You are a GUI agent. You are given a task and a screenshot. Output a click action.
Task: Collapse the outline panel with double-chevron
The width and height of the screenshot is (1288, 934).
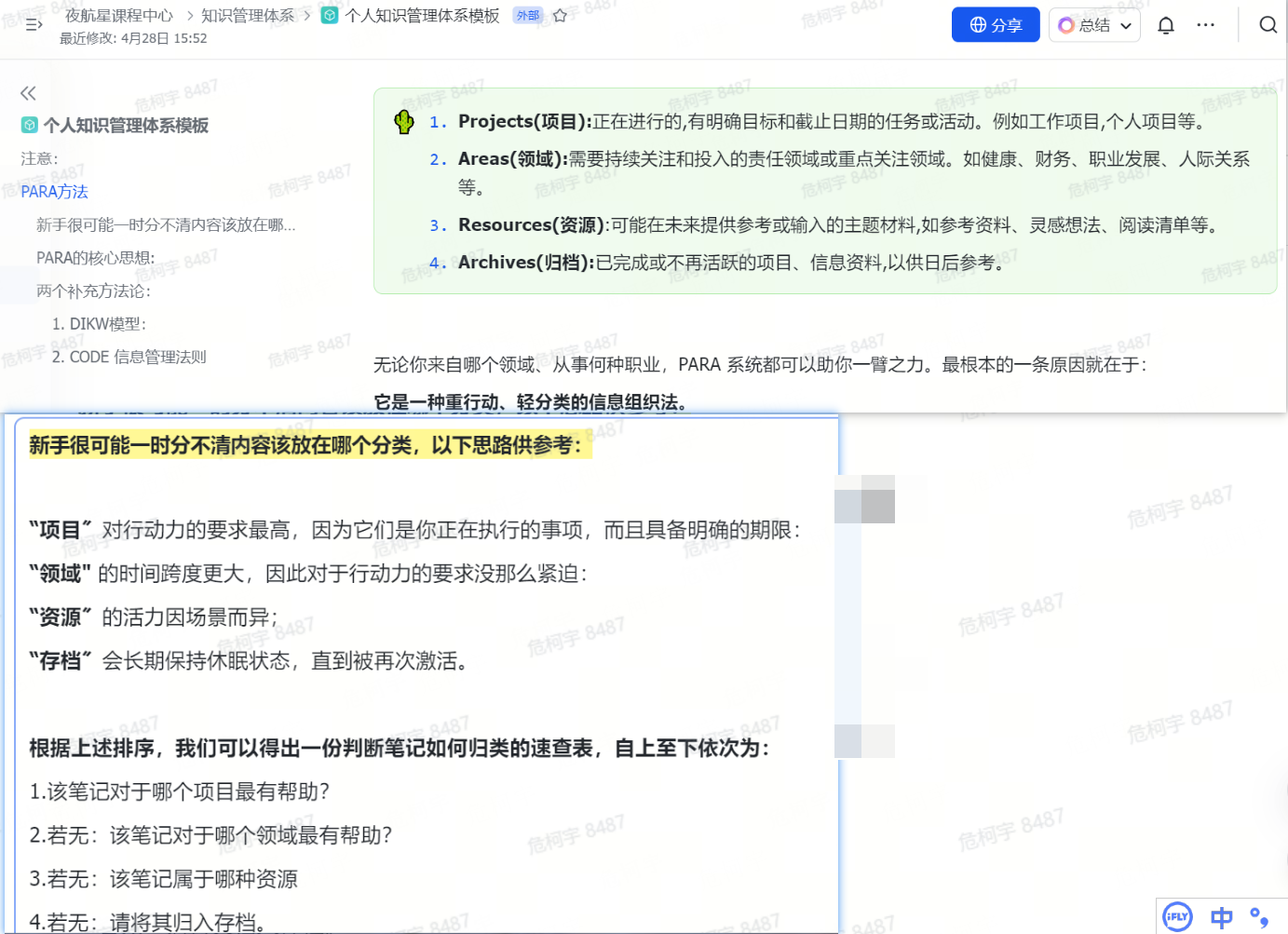tap(28, 93)
